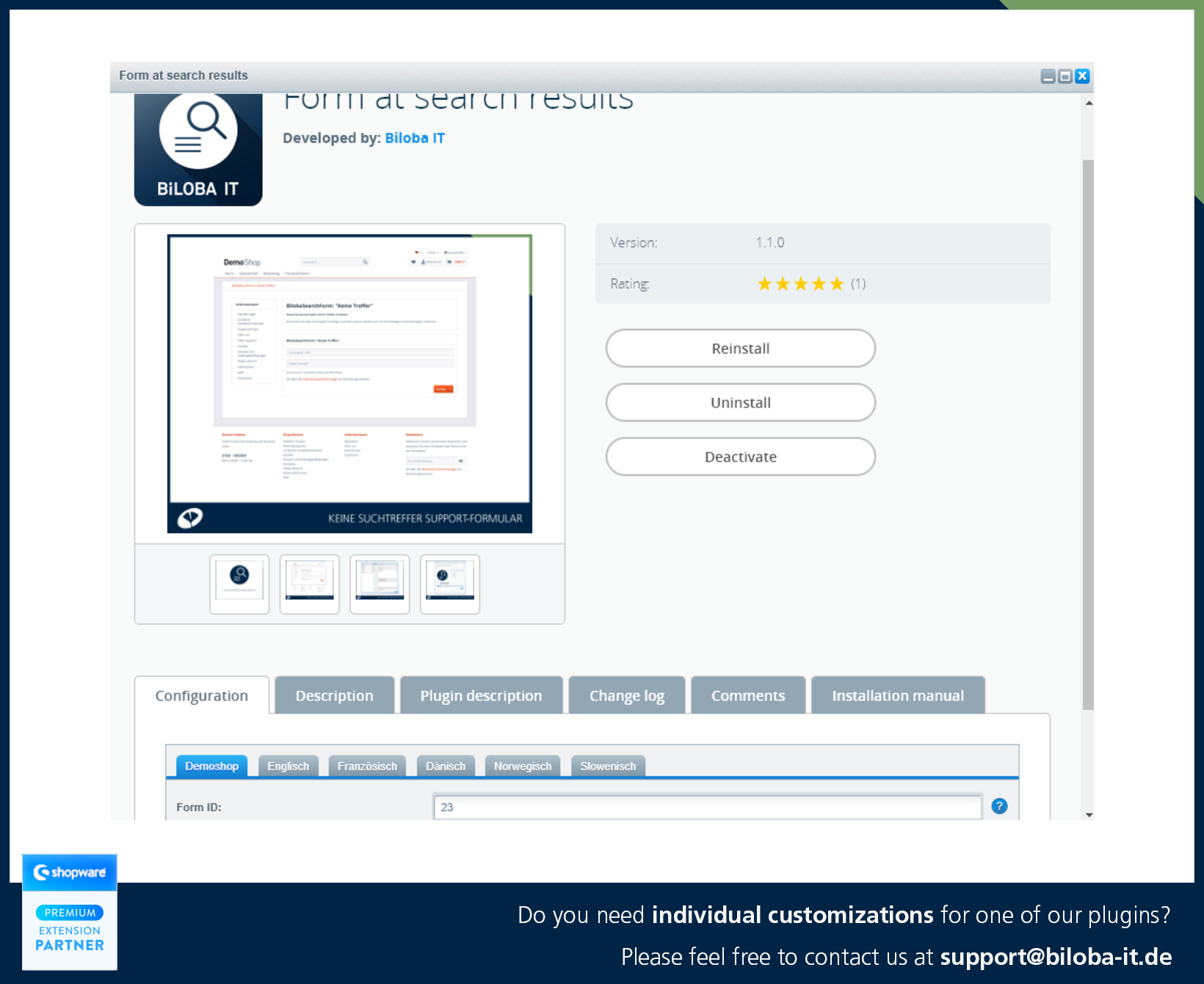Click the window title Form at search results
Screen dimensions: 1204x984
pos(184,76)
